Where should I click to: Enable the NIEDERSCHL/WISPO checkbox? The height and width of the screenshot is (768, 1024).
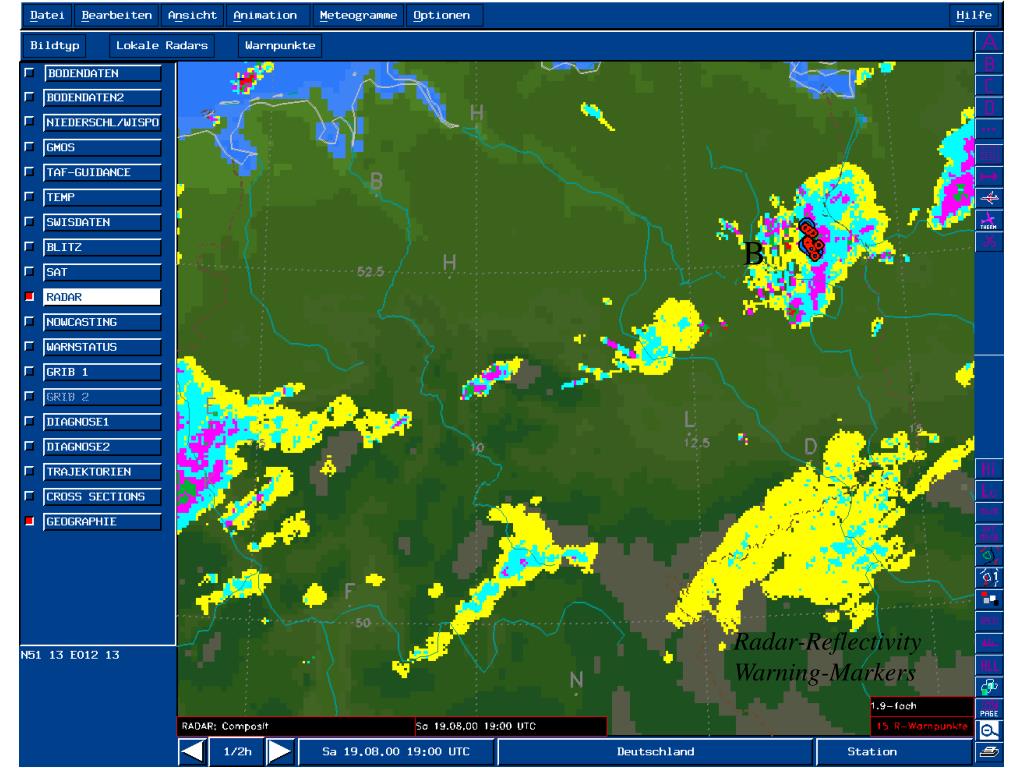[29, 122]
